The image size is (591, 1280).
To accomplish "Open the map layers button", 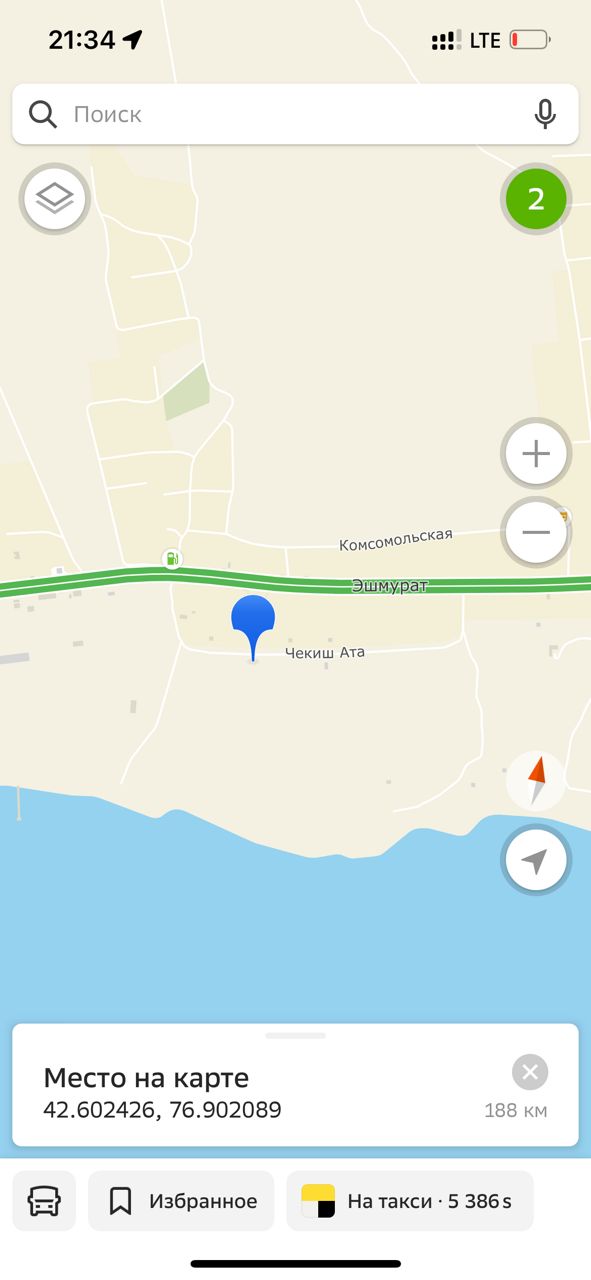I will click(x=55, y=198).
